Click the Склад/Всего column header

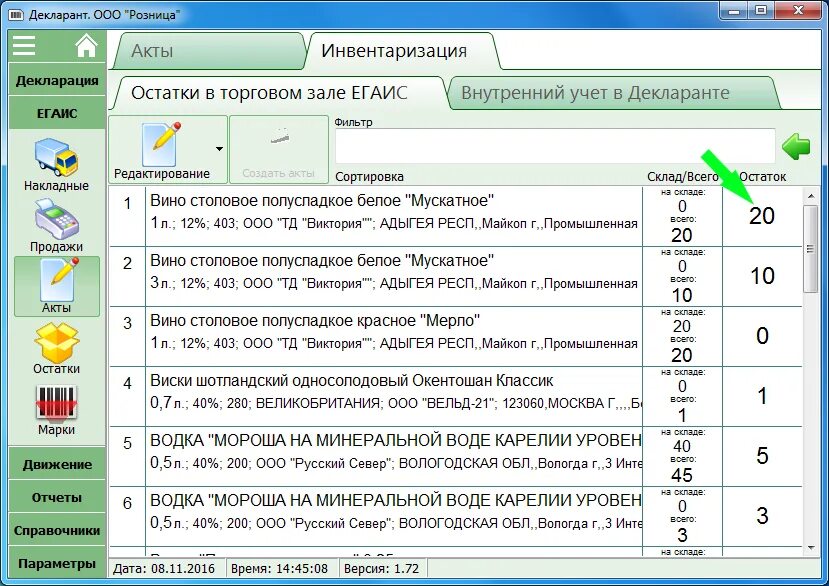coord(683,177)
